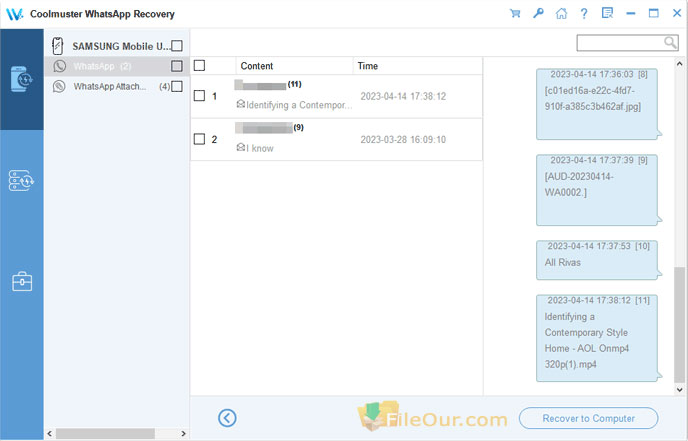Click the tree panel horizontal scrollbar thumb

point(105,434)
